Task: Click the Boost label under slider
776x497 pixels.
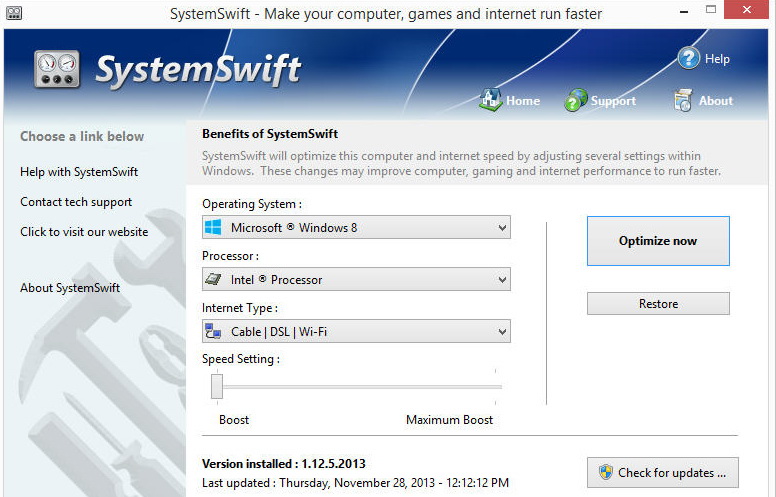Action: click(x=234, y=420)
